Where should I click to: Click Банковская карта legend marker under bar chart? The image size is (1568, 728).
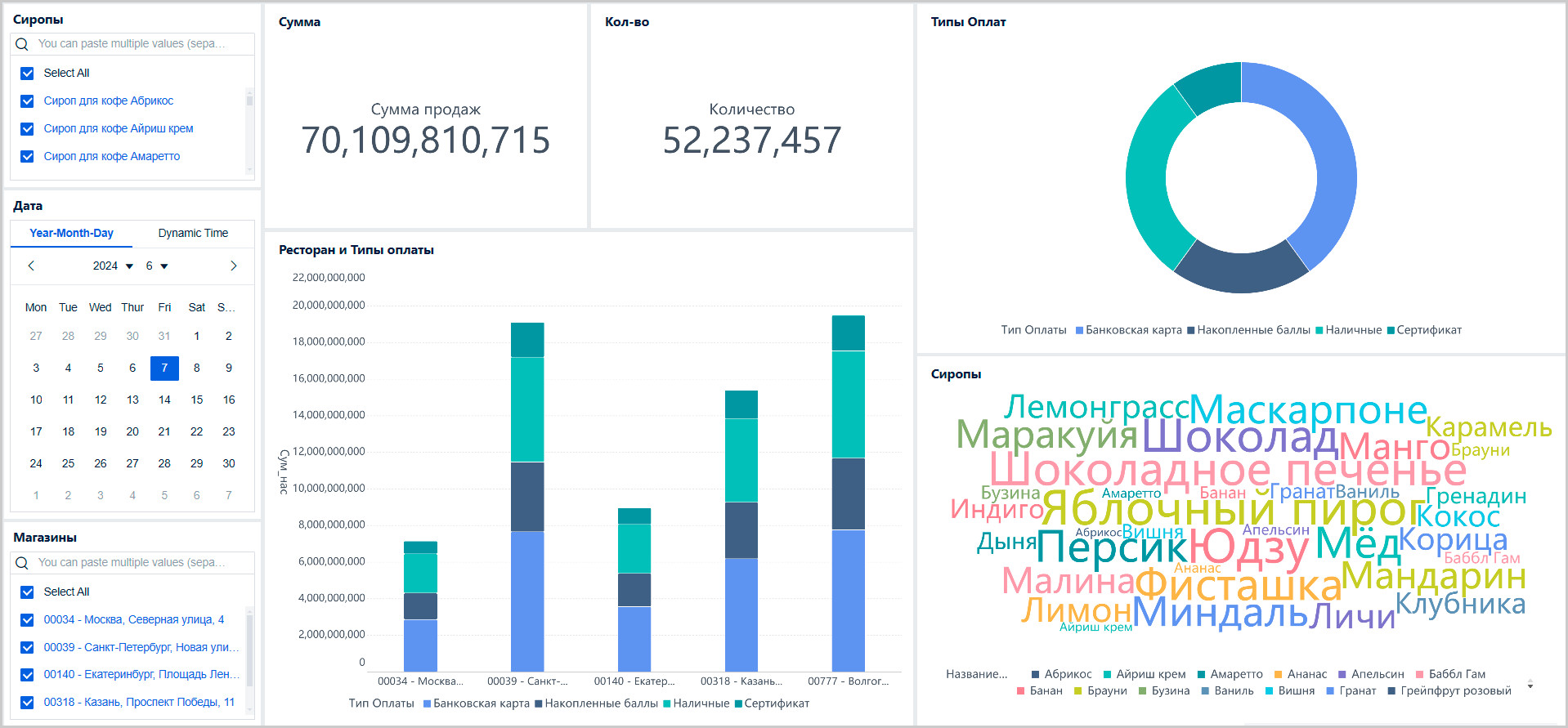[427, 704]
